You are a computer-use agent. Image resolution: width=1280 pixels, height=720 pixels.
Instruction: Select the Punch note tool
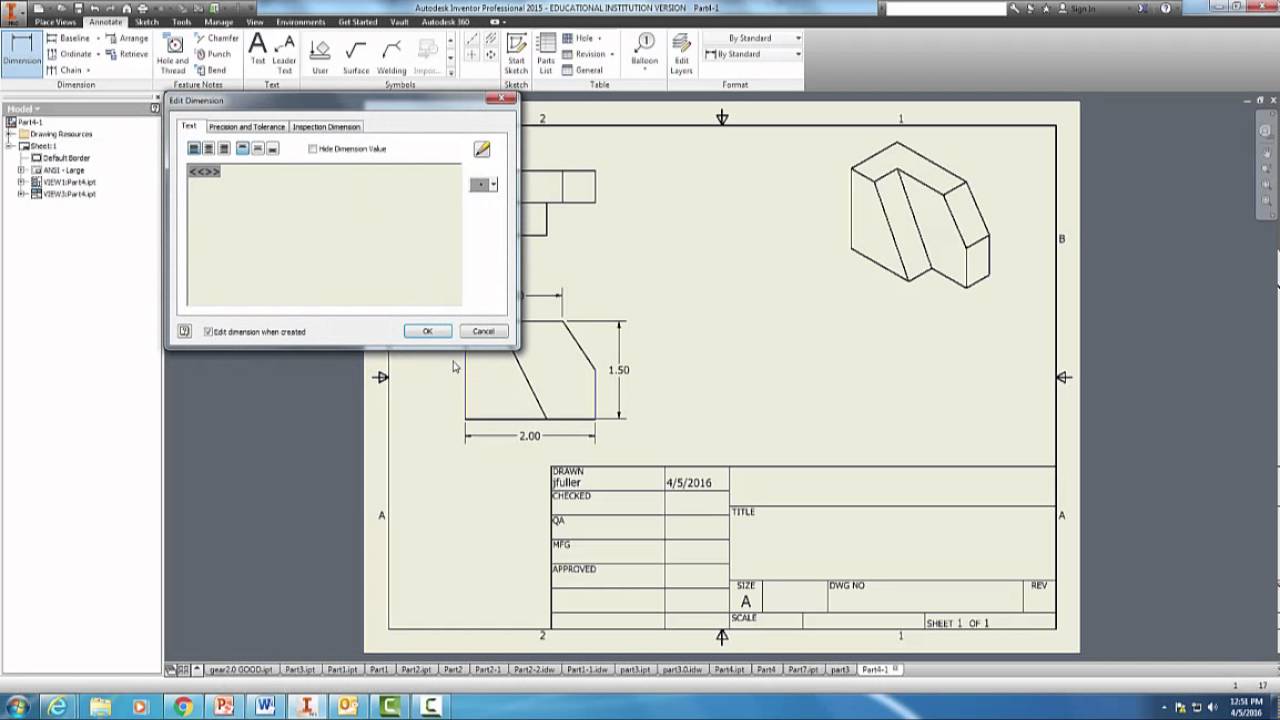(x=212, y=54)
